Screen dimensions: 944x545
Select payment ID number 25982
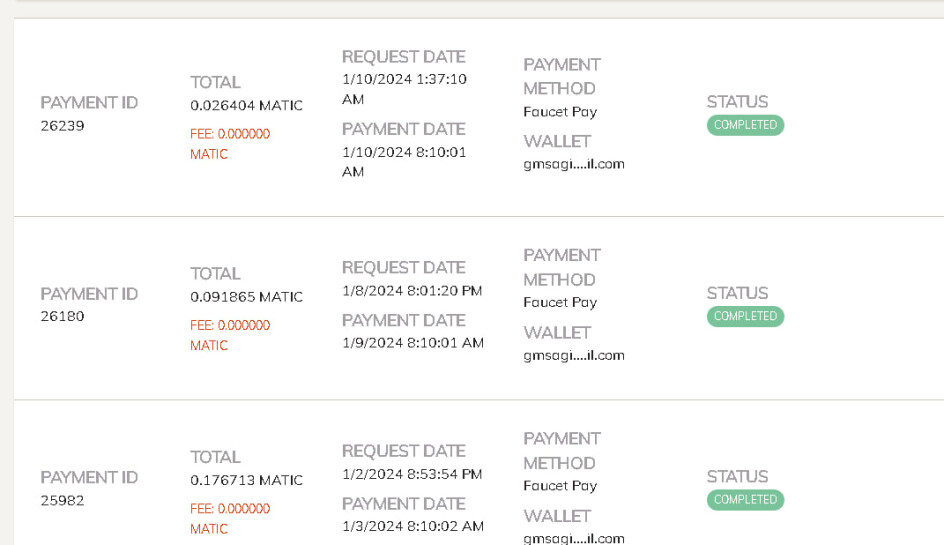click(x=63, y=500)
